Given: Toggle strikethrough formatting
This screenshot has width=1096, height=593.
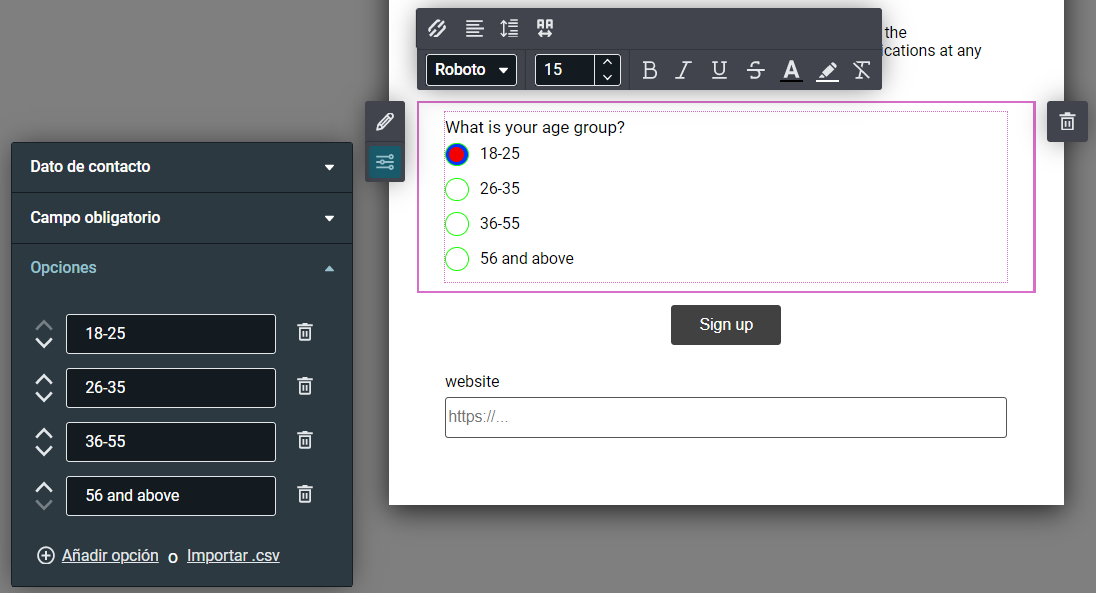Looking at the screenshot, I should click(x=755, y=70).
